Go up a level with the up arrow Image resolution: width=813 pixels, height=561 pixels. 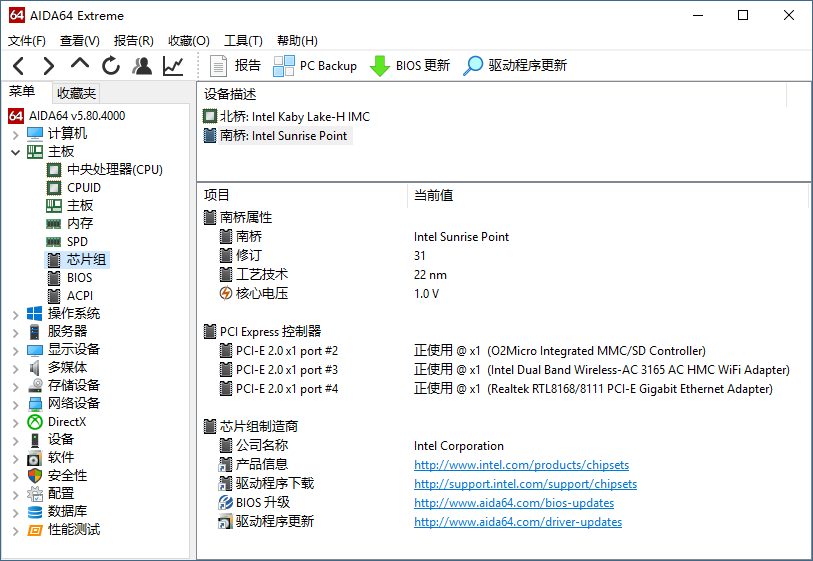(x=80, y=64)
